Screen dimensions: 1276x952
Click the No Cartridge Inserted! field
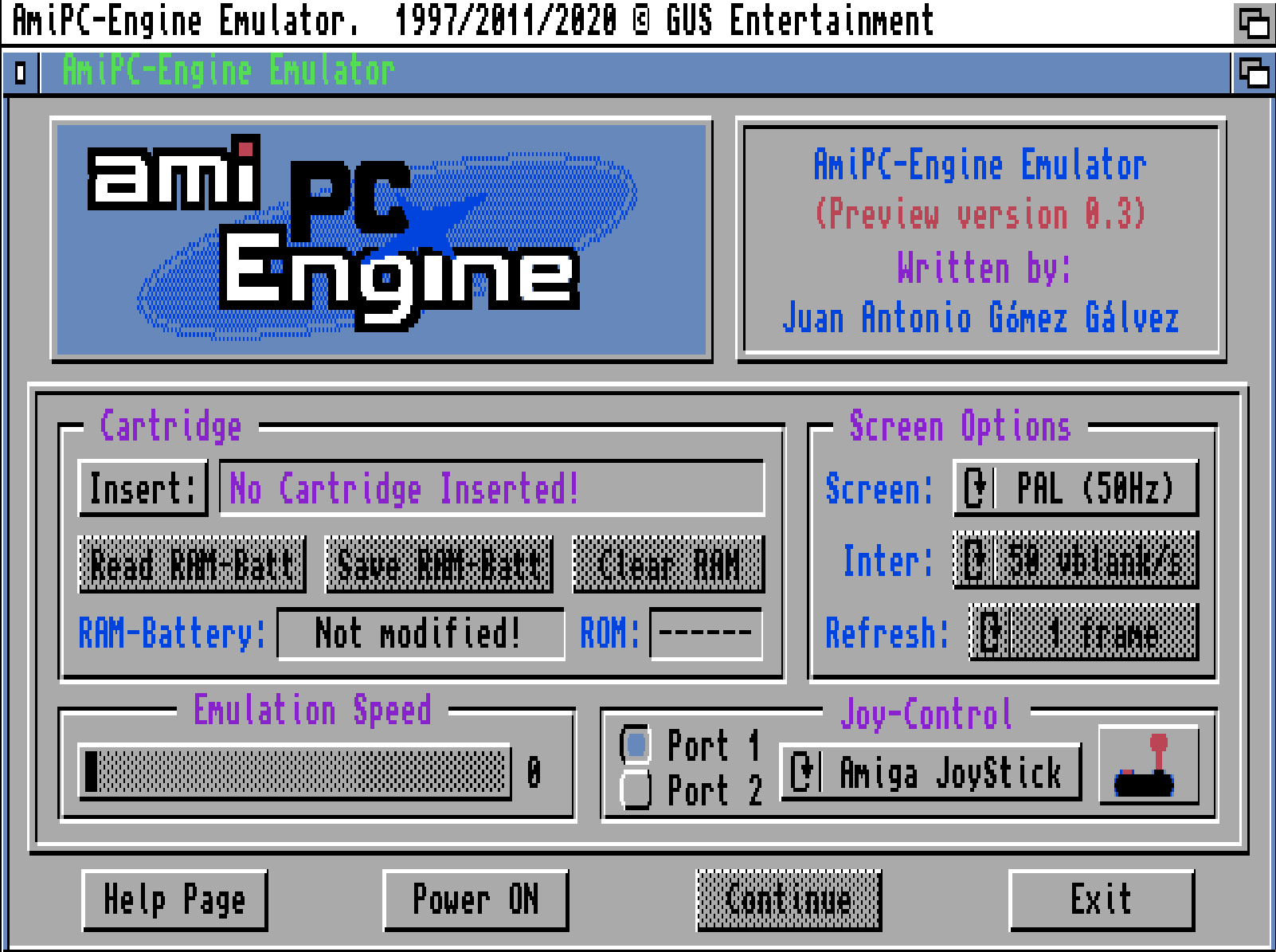point(492,488)
